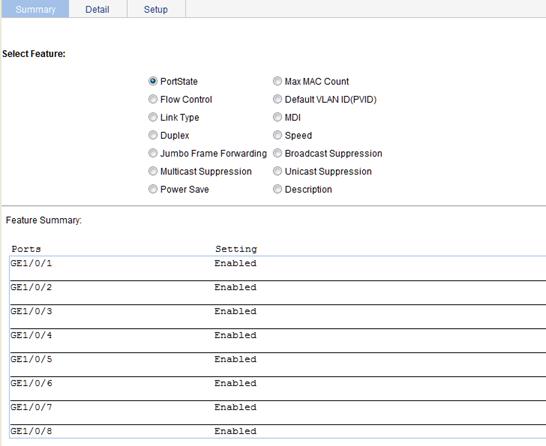The width and height of the screenshot is (546, 446).
Task: Choose Multicast Suppression radio button
Action: pyautogui.click(x=153, y=171)
